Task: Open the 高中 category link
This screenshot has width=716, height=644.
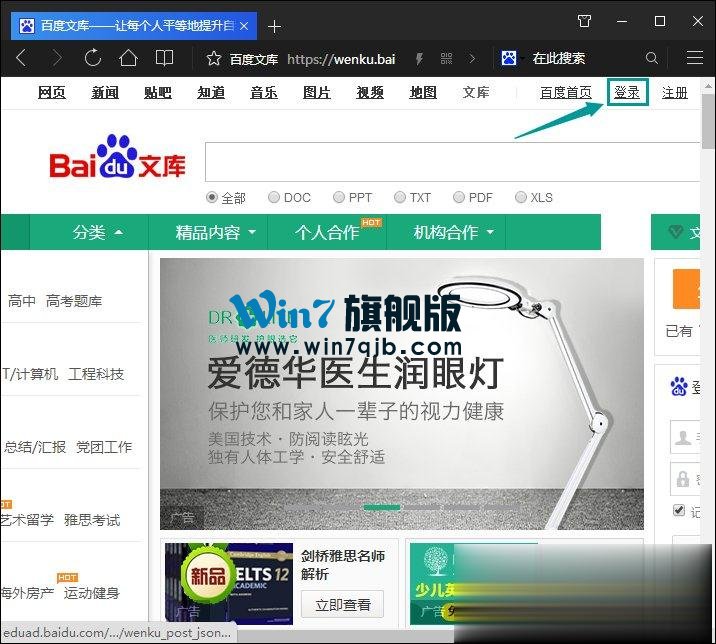Action: pyautogui.click(x=21, y=301)
